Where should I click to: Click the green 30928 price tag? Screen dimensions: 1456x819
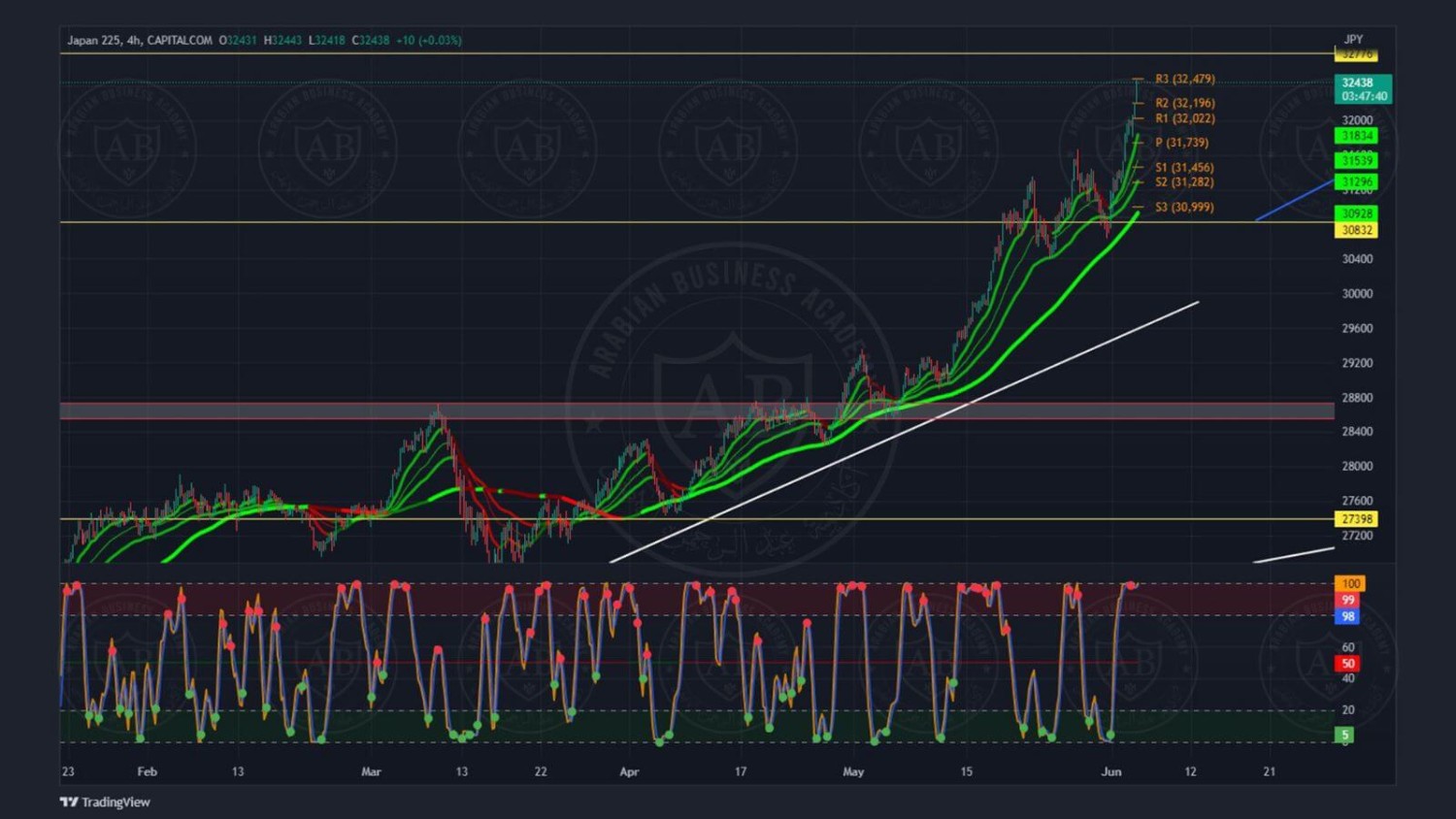(1356, 213)
